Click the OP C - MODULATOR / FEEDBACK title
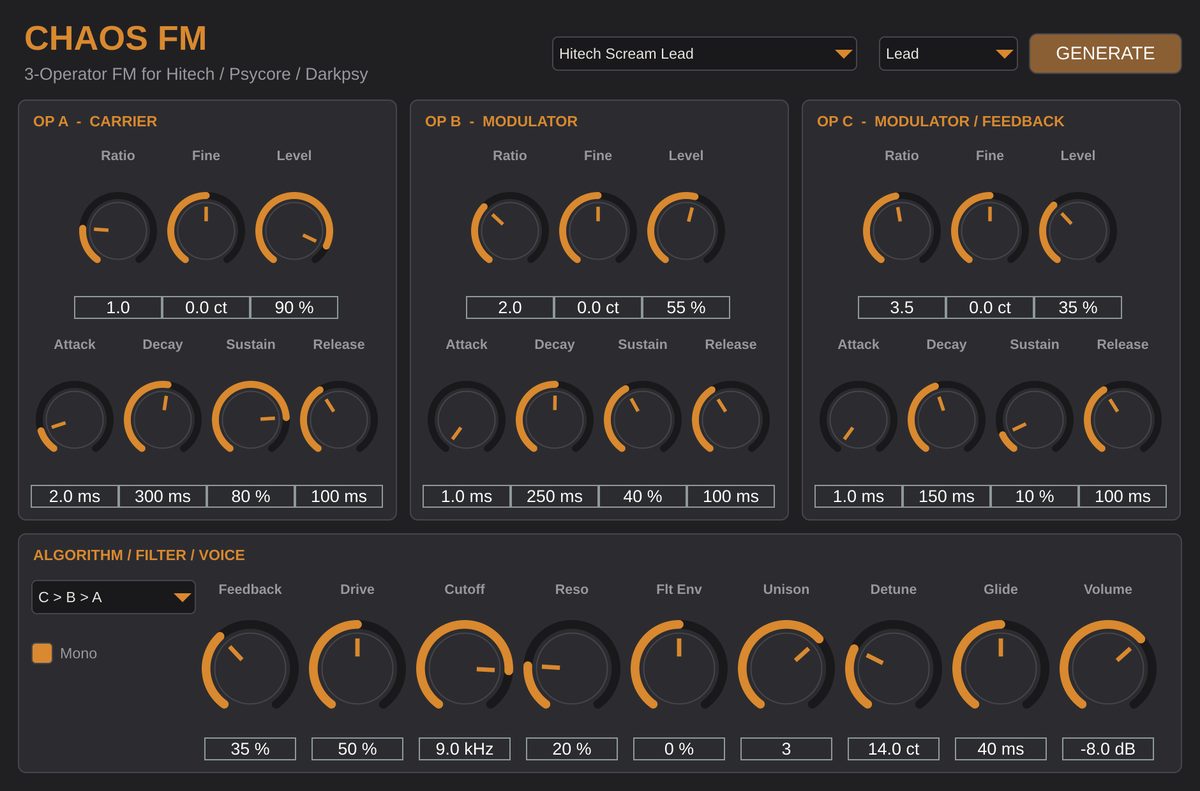This screenshot has width=1200, height=791. [x=940, y=121]
